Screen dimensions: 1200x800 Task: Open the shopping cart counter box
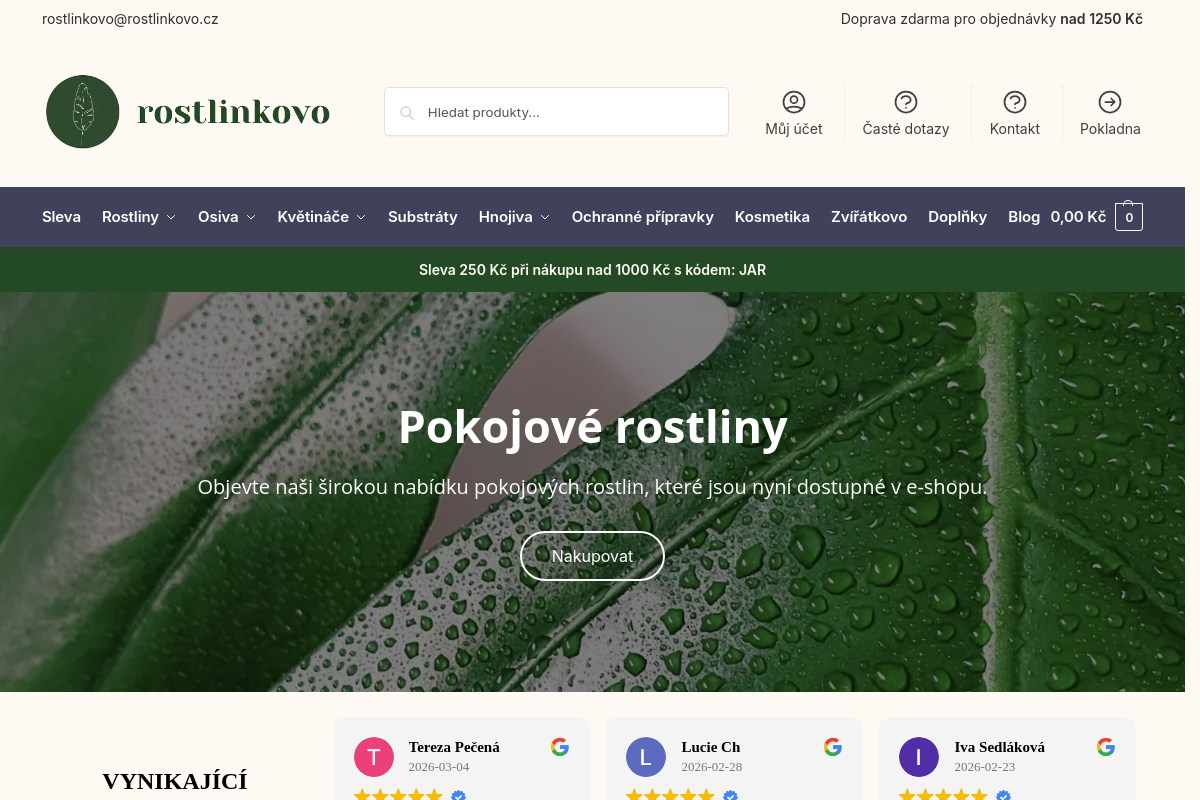1129,217
